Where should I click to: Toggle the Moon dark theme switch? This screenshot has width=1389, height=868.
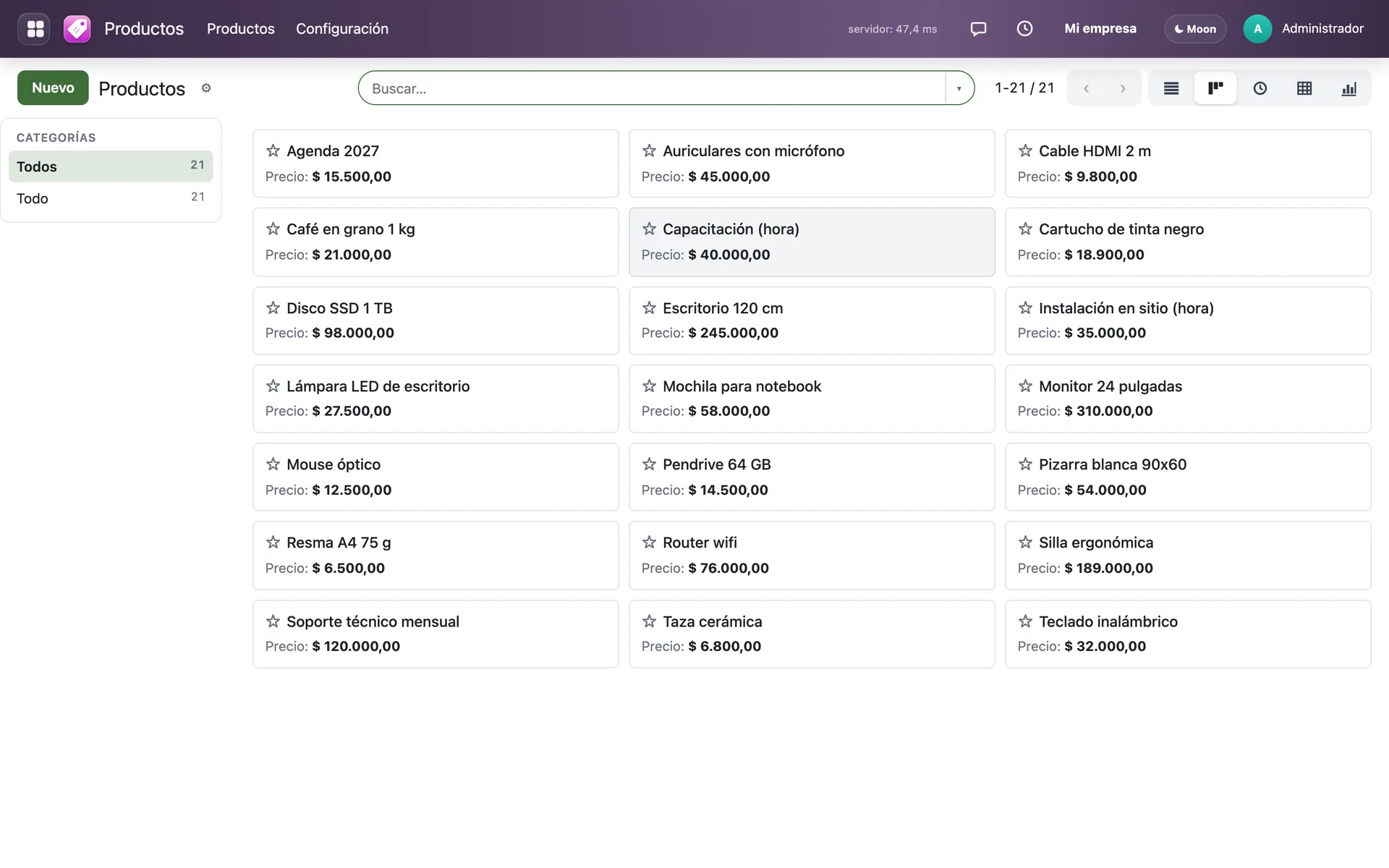[x=1195, y=29]
